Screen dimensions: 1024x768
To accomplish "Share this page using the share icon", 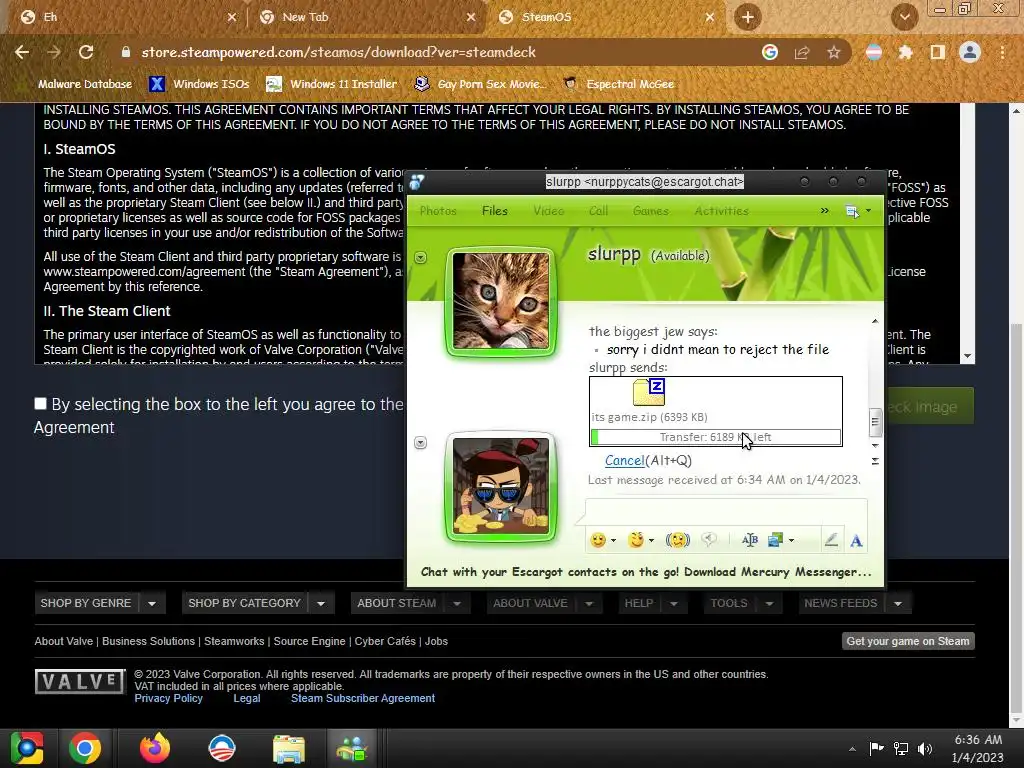I will tap(802, 52).
